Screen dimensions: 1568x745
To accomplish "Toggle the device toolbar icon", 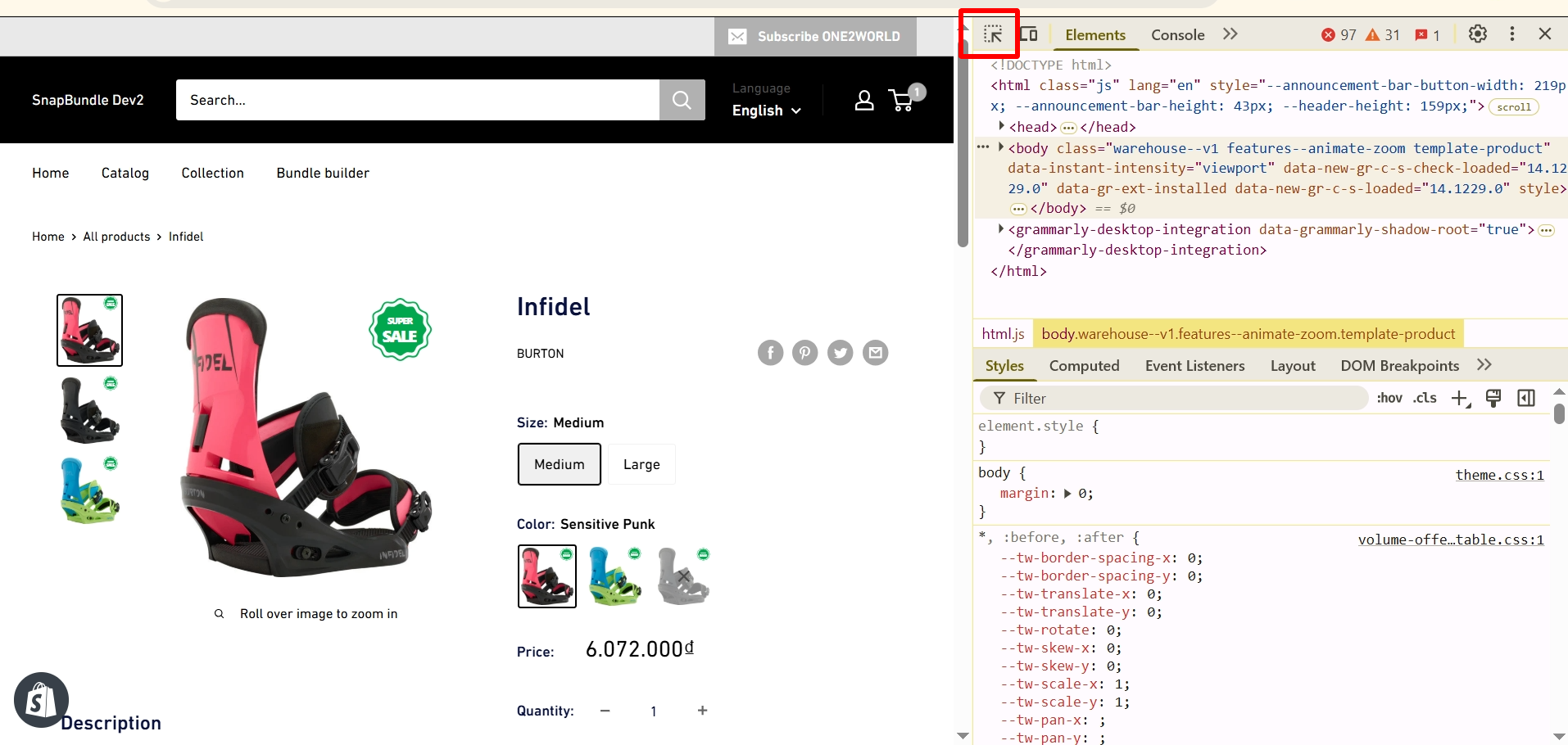I will click(1029, 34).
